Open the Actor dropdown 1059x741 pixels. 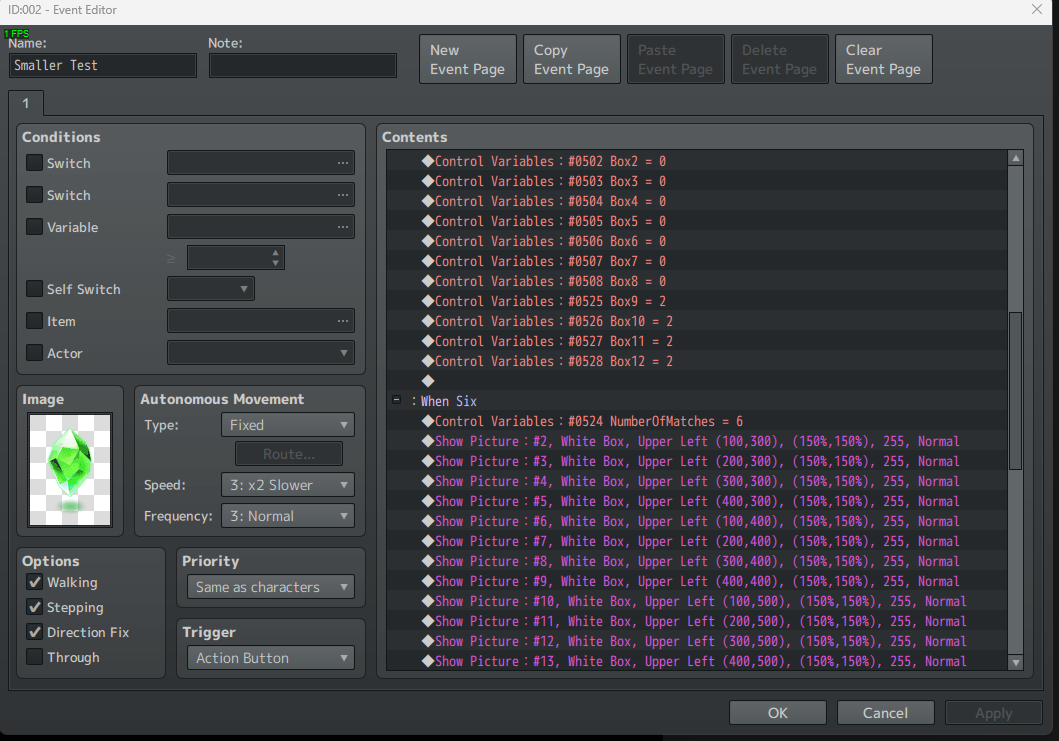[261, 353]
